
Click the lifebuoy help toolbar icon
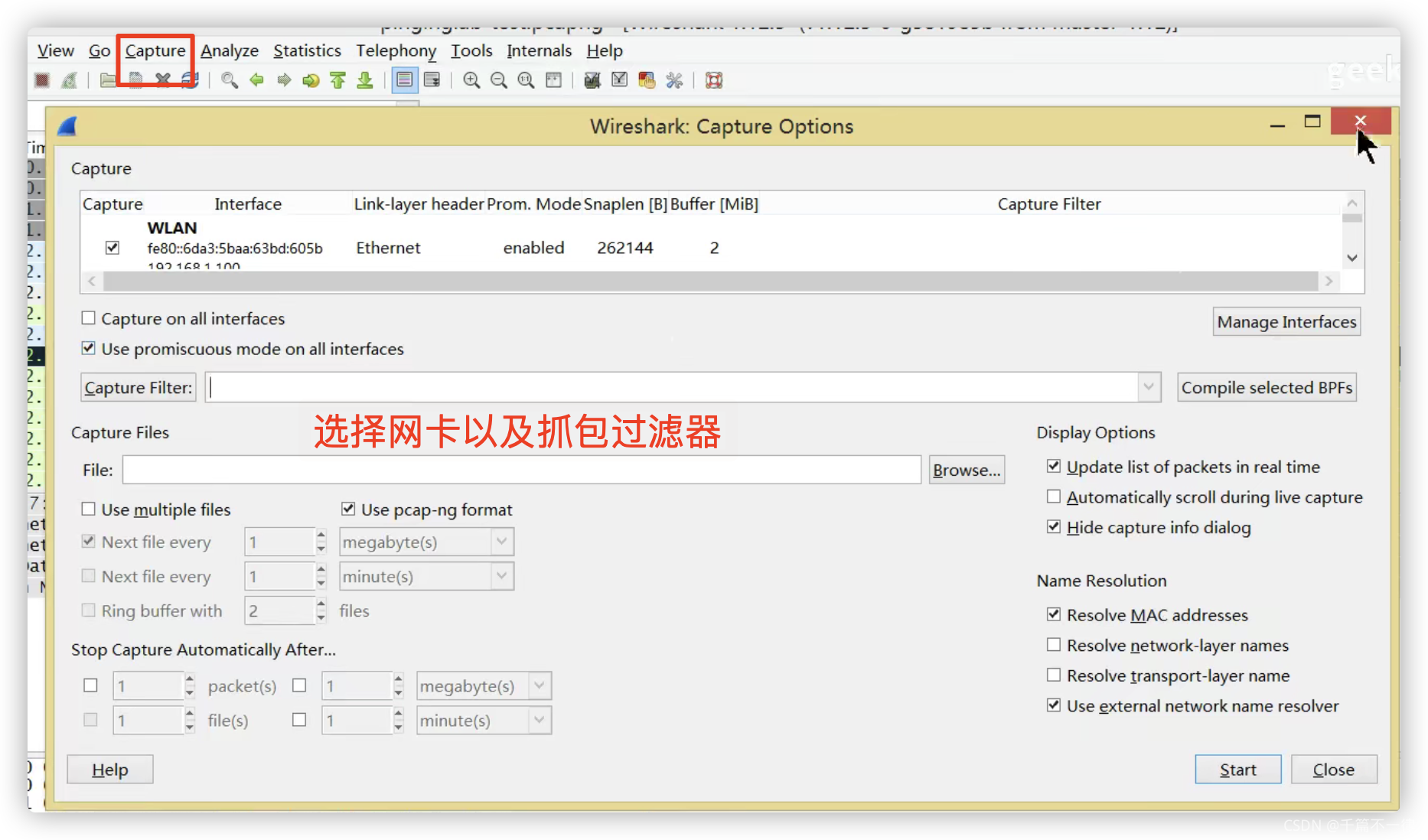tap(714, 80)
